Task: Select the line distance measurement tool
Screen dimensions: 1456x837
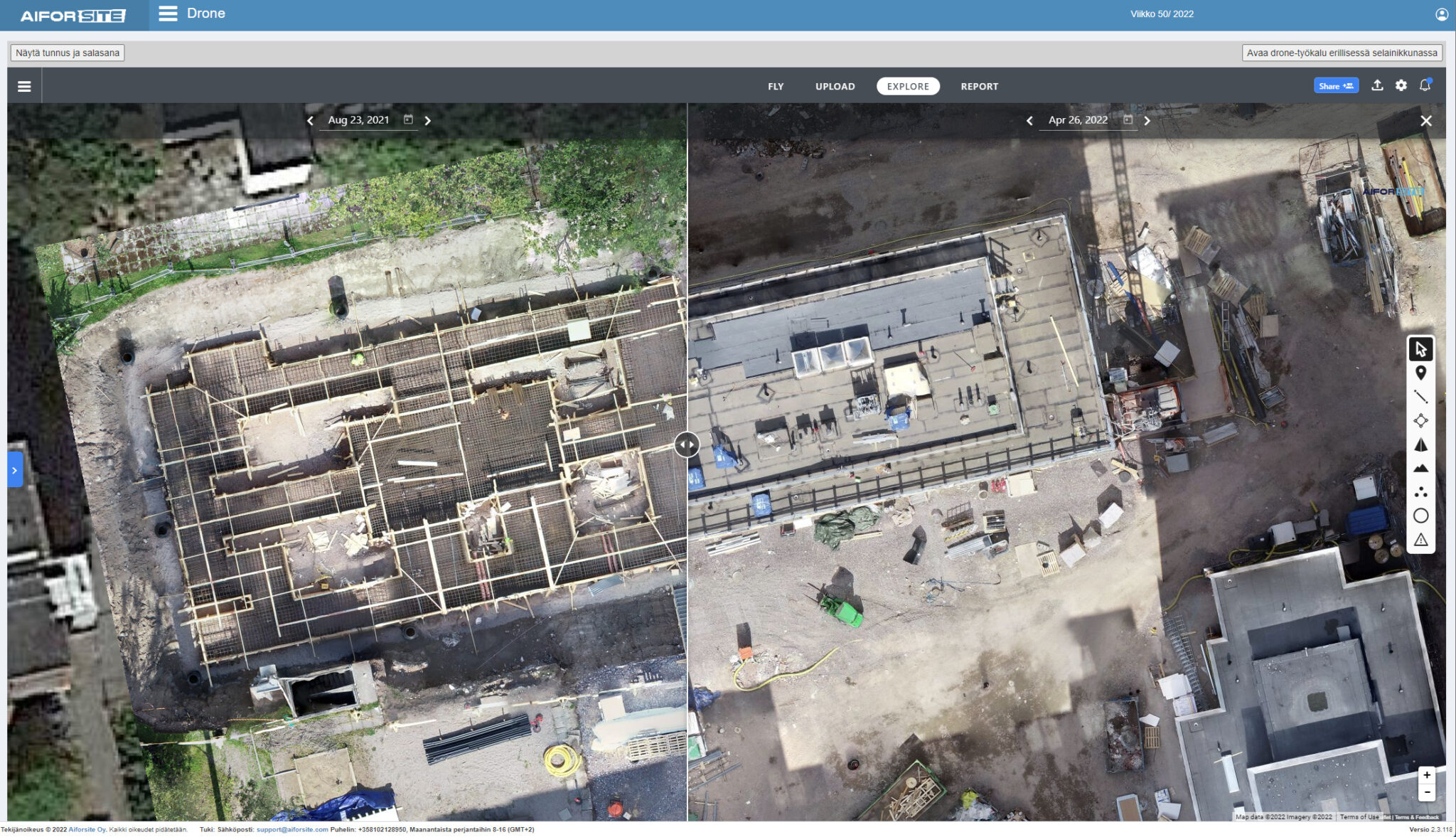Action: (x=1421, y=396)
